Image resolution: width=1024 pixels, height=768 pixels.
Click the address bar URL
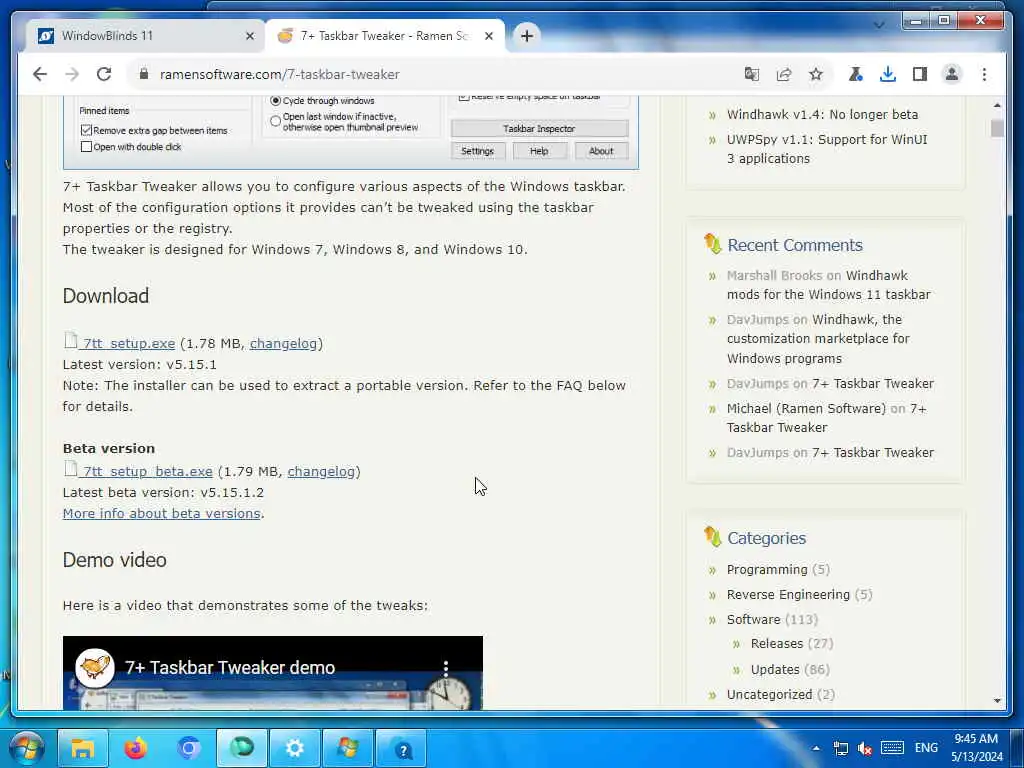280,74
